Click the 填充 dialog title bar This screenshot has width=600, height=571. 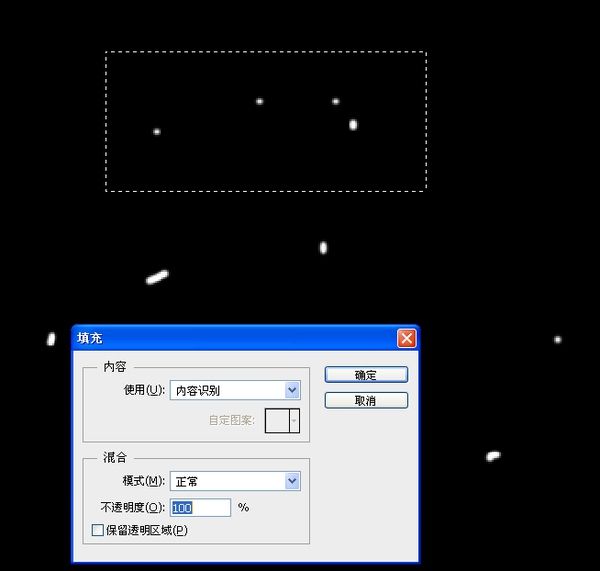[235, 338]
